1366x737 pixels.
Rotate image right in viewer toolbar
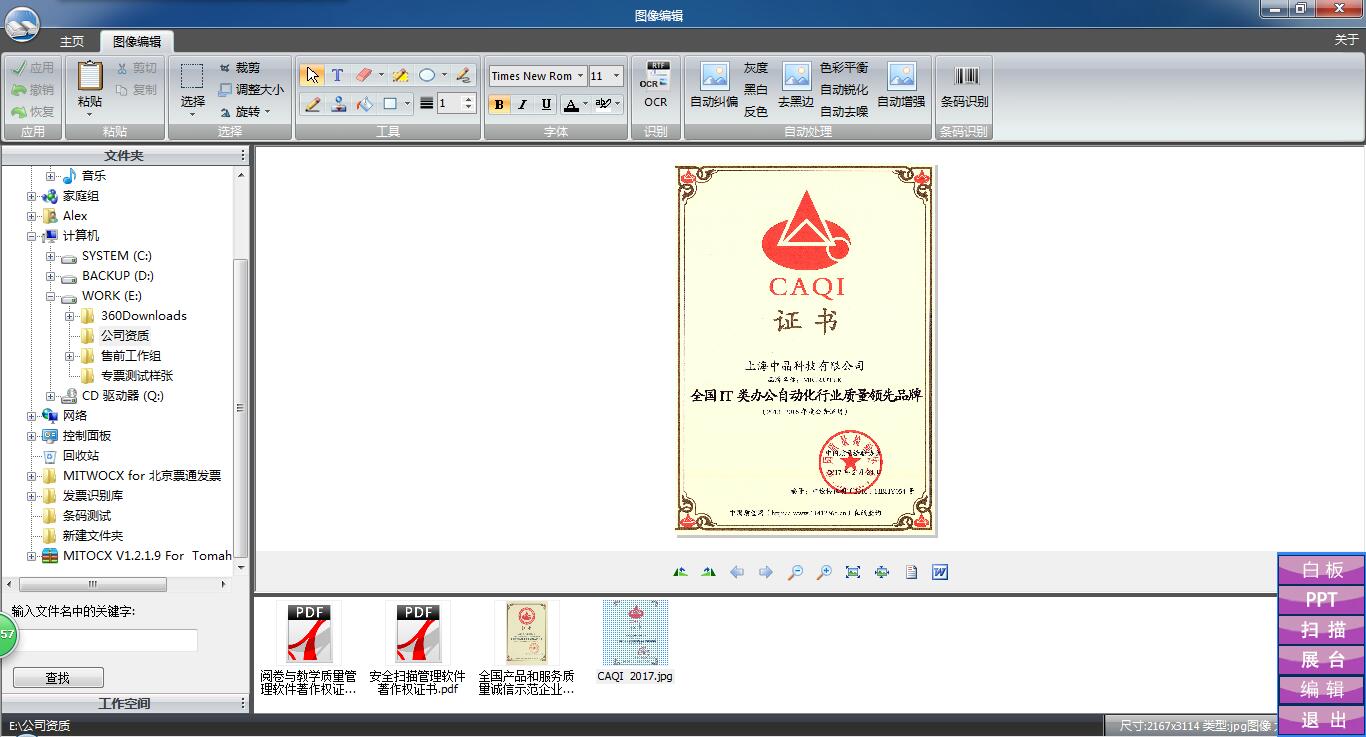709,572
